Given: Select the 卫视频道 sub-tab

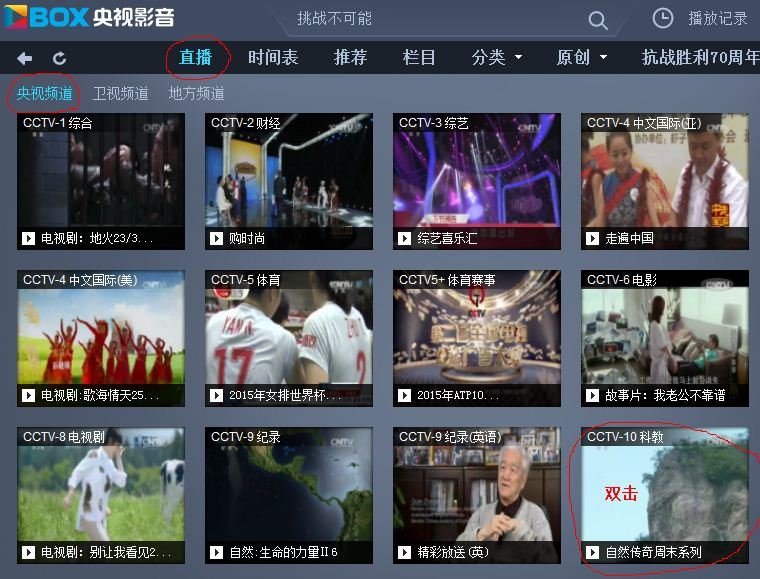Looking at the screenshot, I should tap(121, 93).
